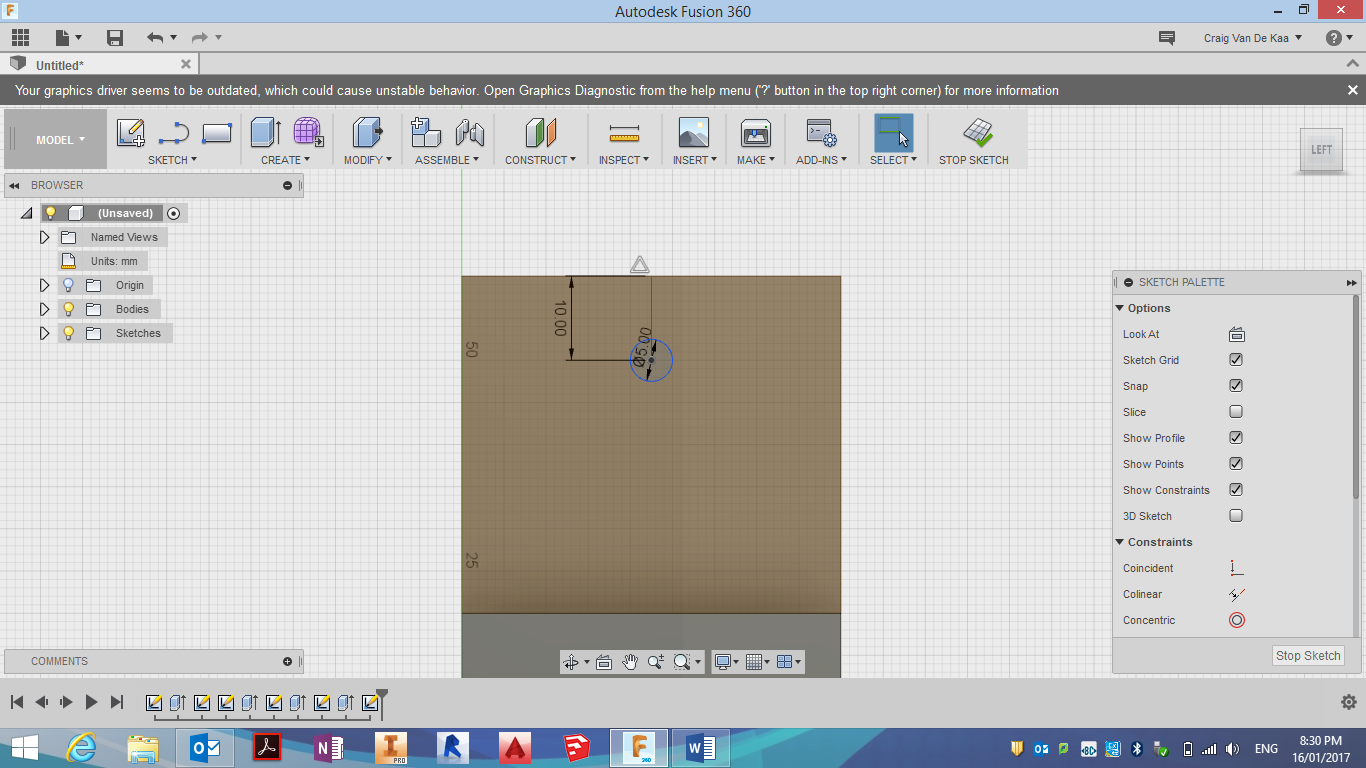
Task: Click the Add-Ins scripts icon
Action: [x=821, y=133]
